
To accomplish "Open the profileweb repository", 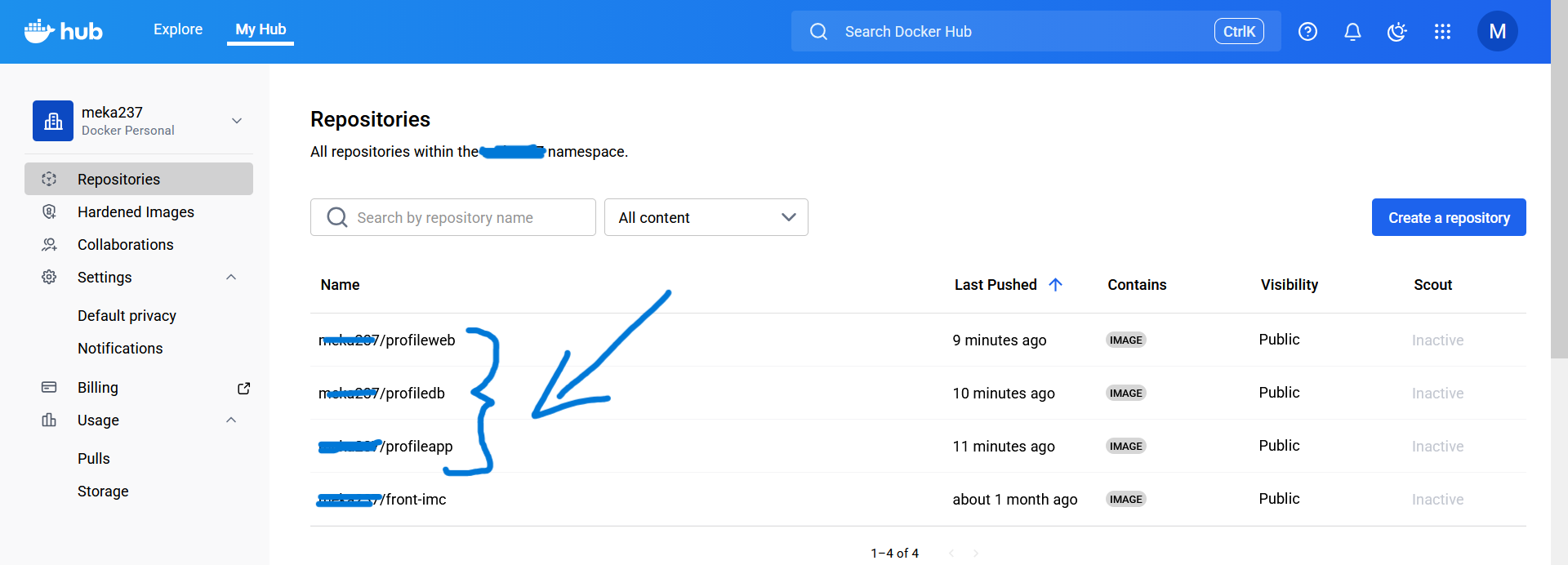I will (387, 340).
